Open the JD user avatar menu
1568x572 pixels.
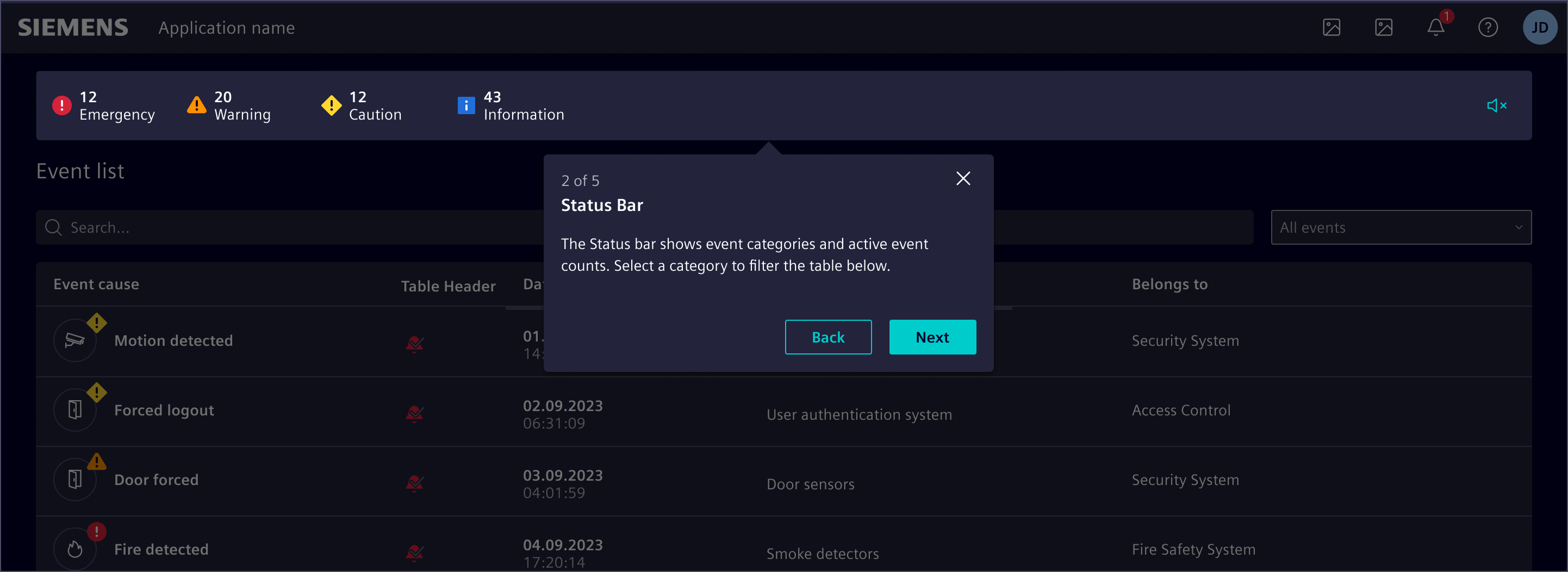click(x=1539, y=27)
